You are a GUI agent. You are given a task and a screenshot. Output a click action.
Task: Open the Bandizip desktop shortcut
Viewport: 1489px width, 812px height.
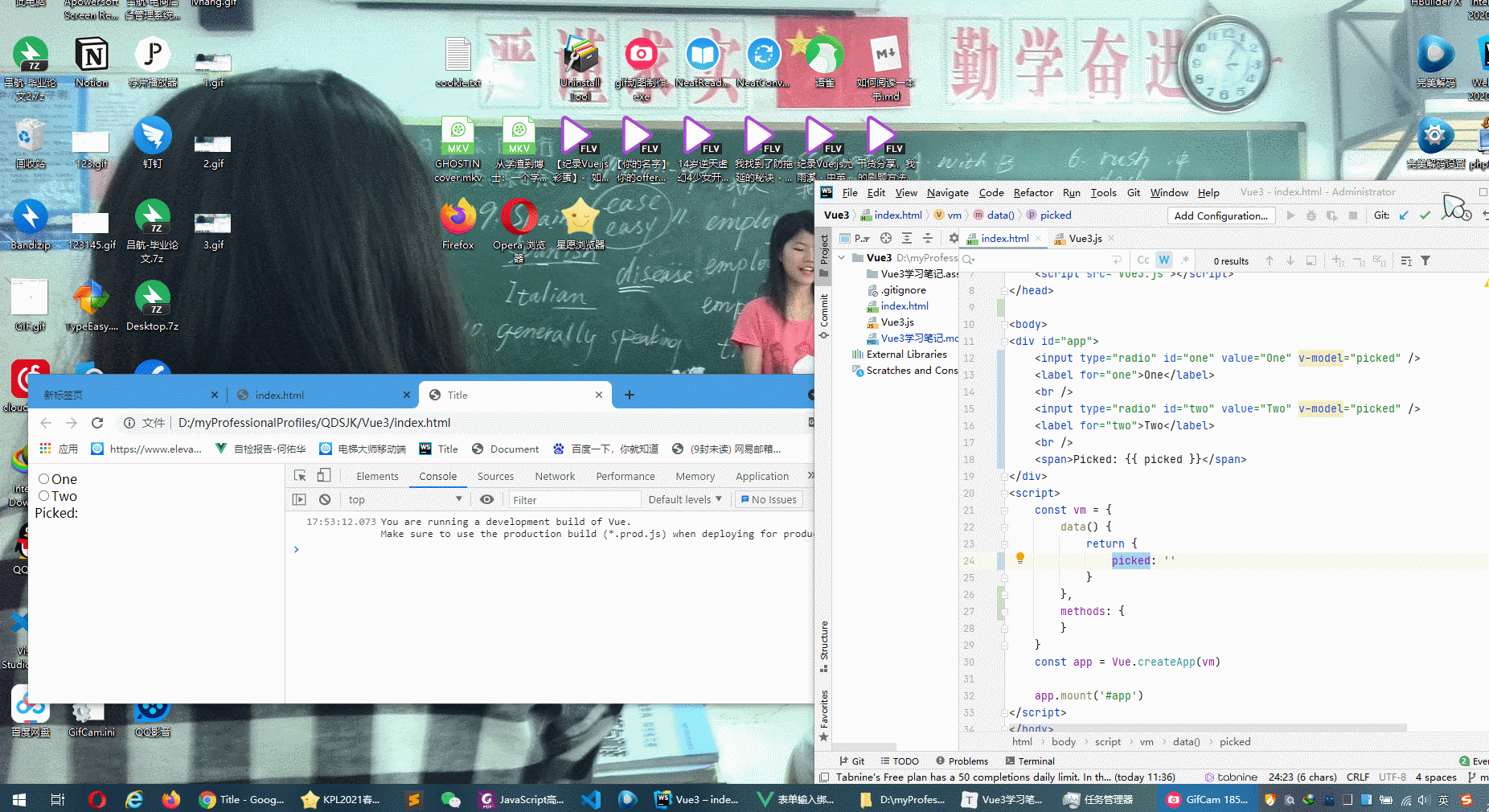pyautogui.click(x=31, y=224)
